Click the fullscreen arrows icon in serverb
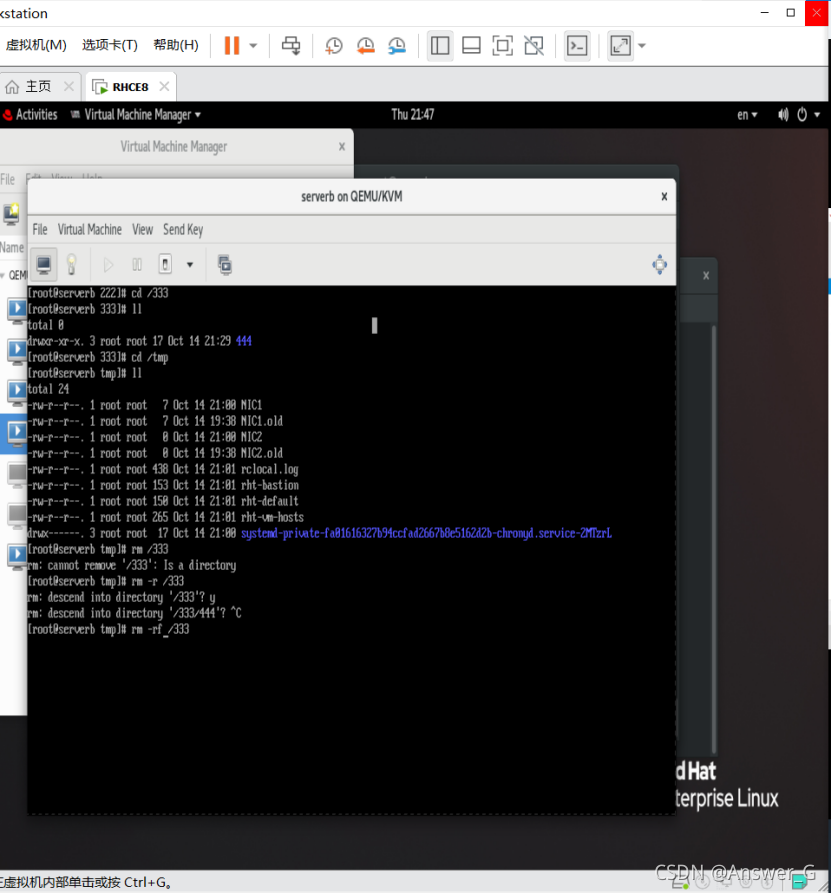 (660, 265)
